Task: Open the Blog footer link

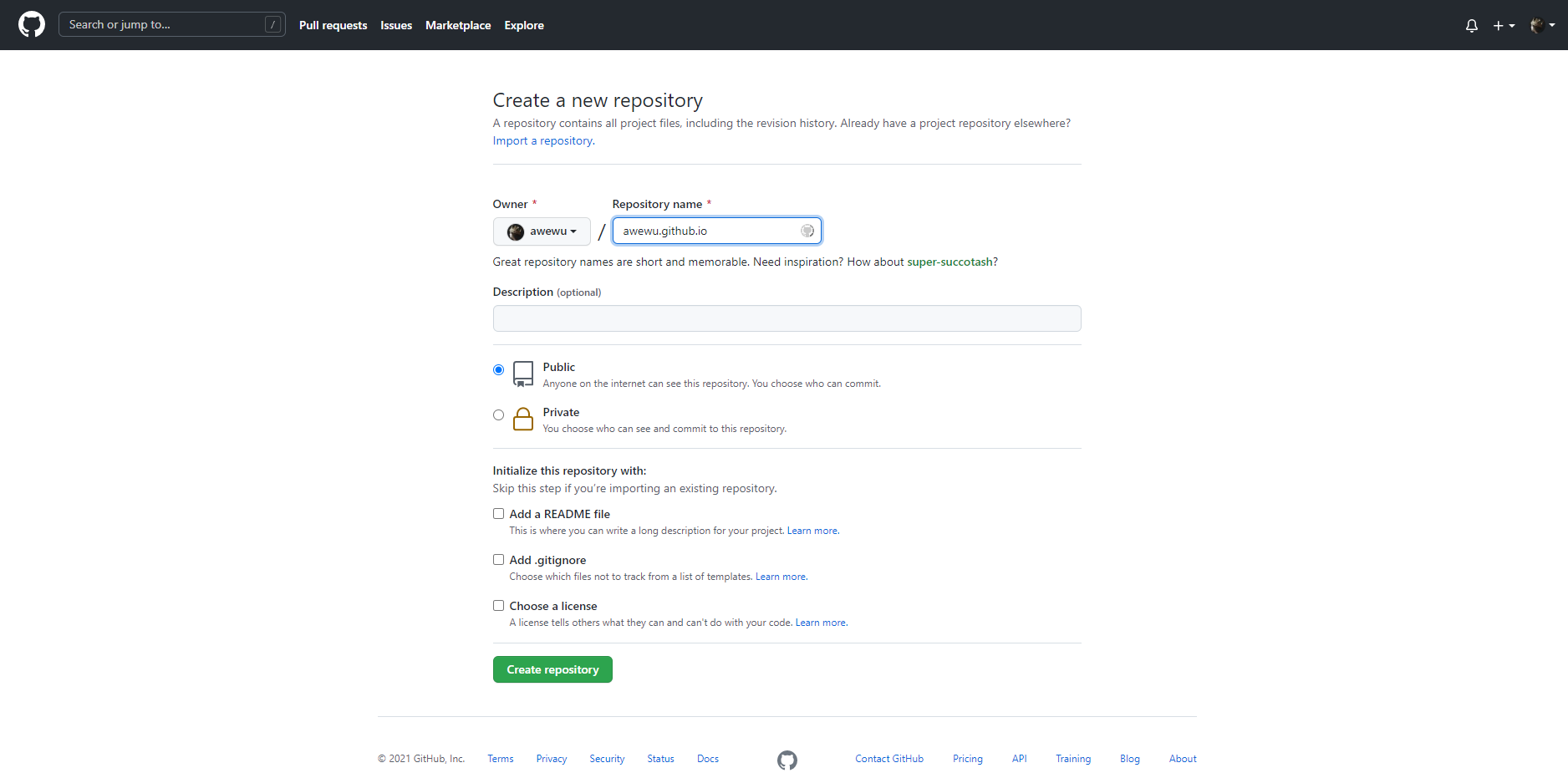Action: (x=1130, y=759)
